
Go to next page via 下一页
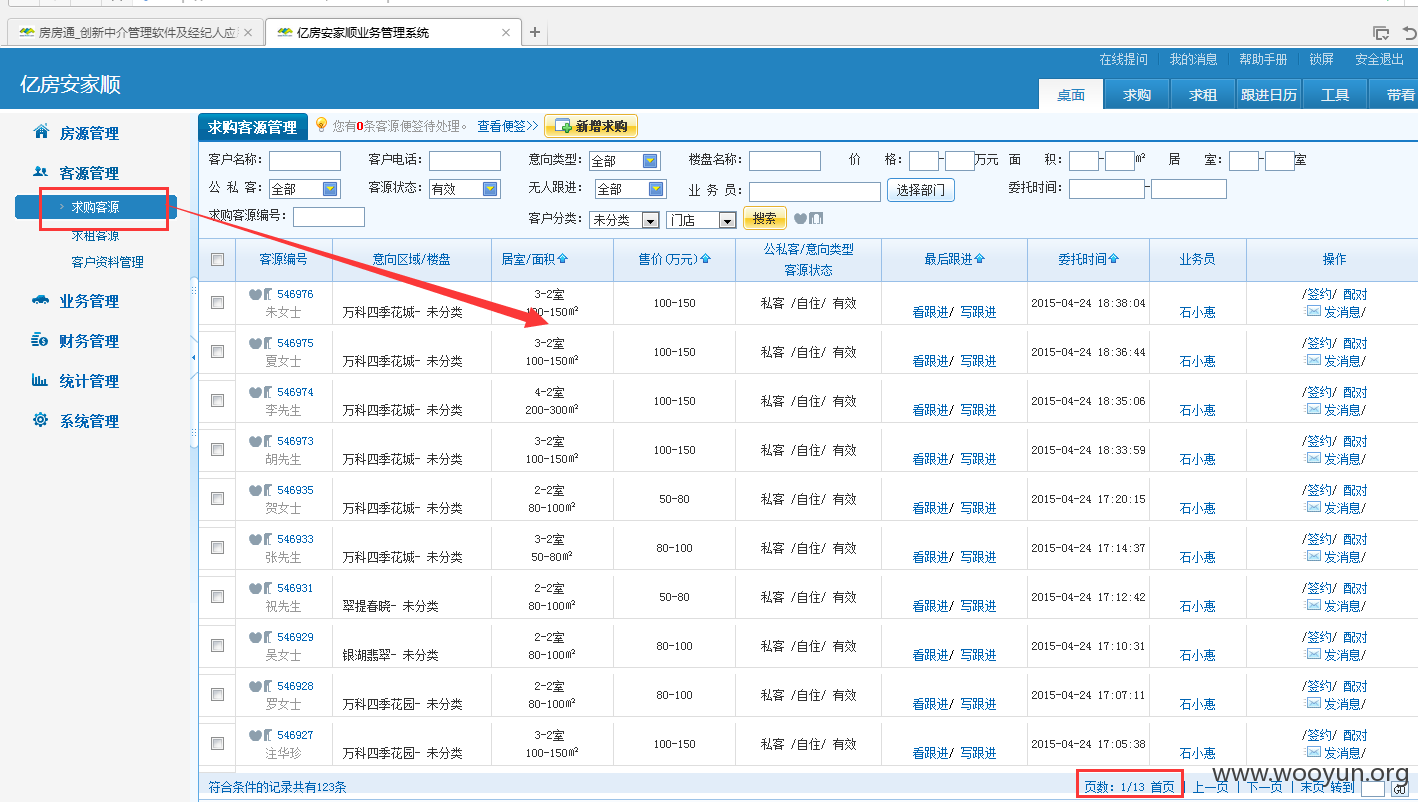(x=1264, y=787)
